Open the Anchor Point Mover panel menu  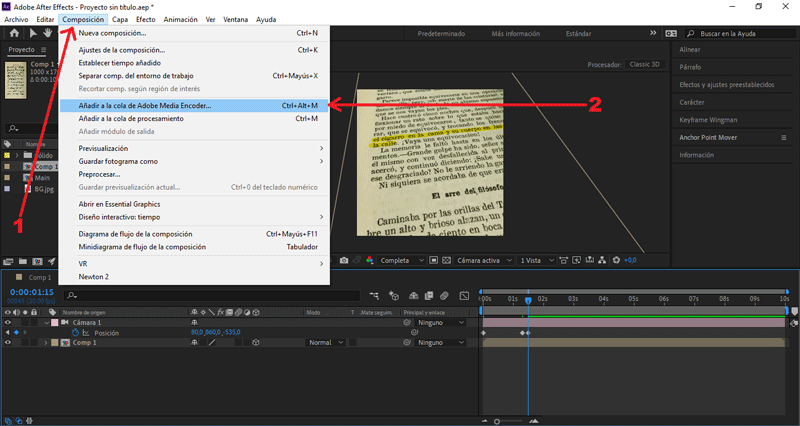click(784, 137)
